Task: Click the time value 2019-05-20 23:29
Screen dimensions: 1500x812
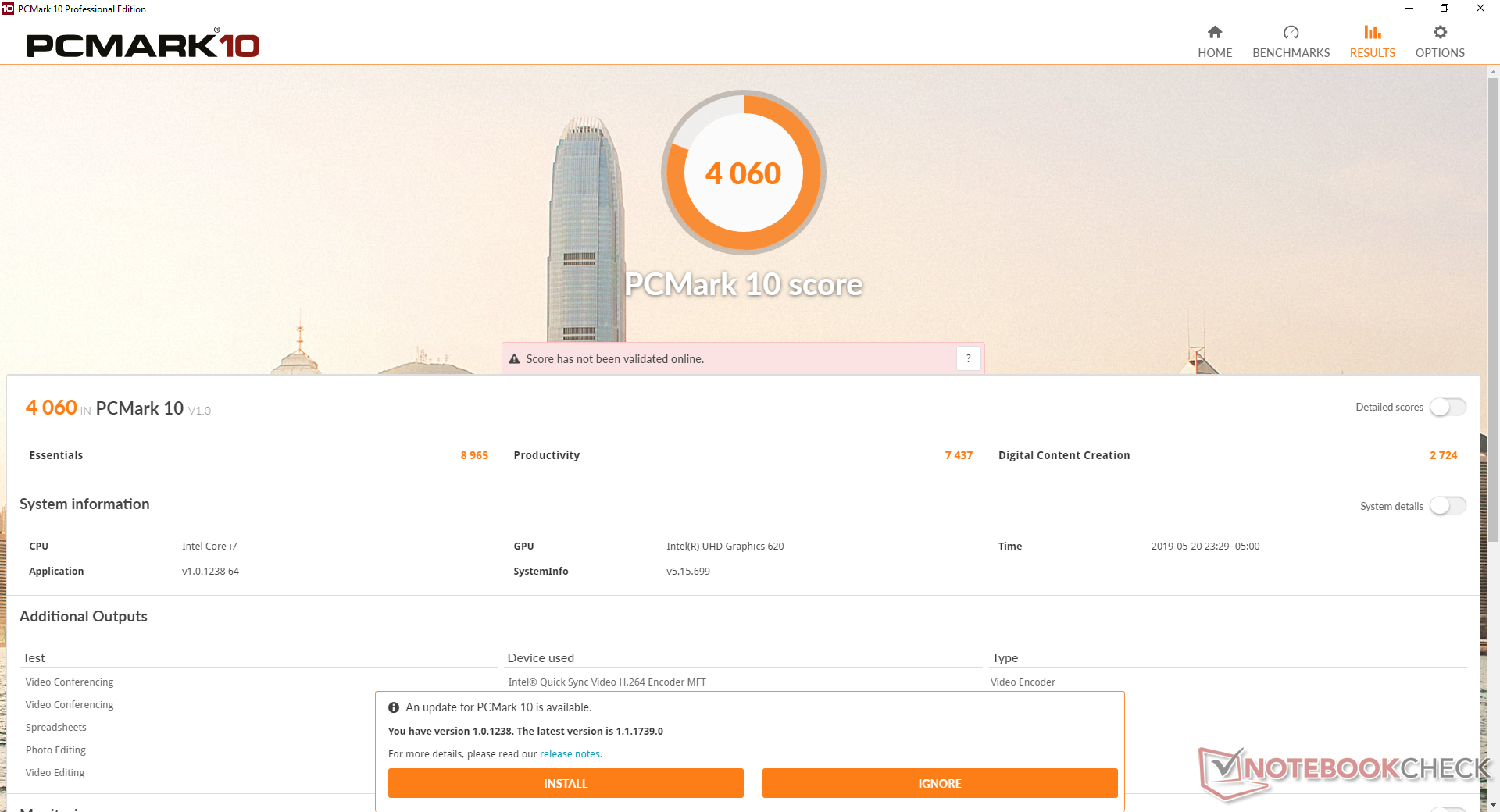Action: (1205, 547)
